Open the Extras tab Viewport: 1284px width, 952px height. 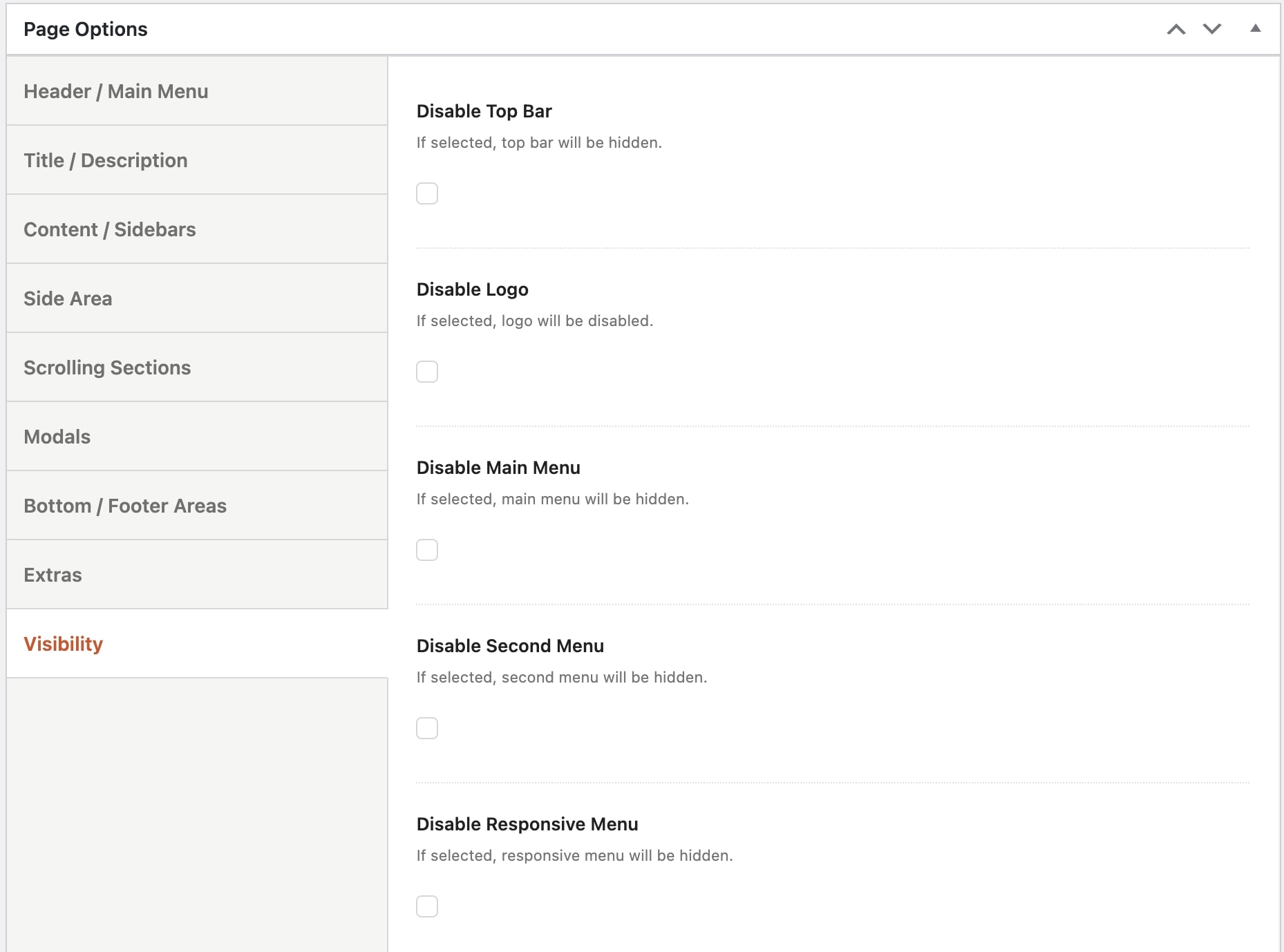53,575
